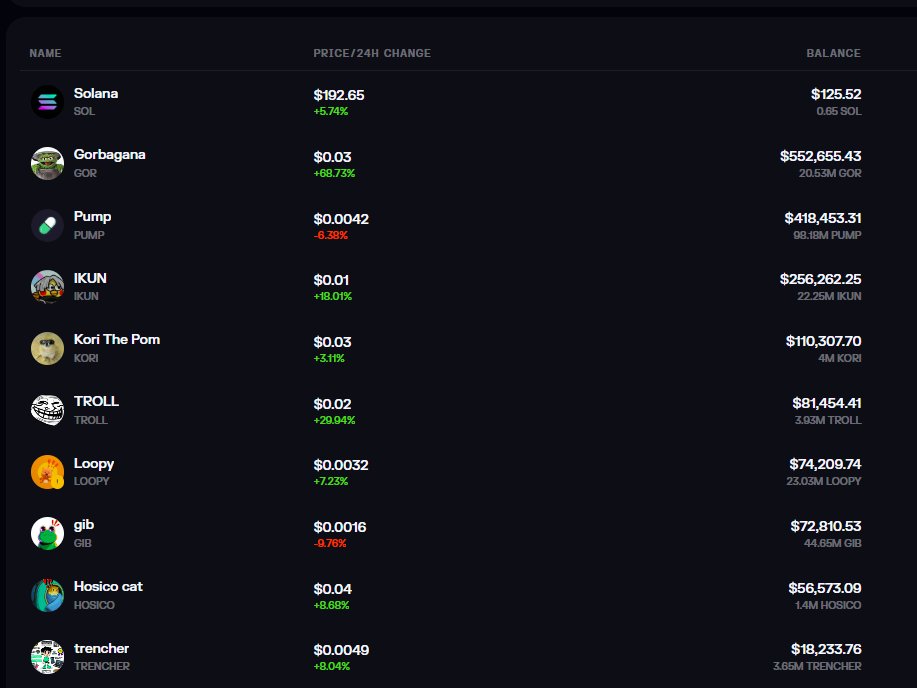Click the IKUN token avatar

coord(47,287)
